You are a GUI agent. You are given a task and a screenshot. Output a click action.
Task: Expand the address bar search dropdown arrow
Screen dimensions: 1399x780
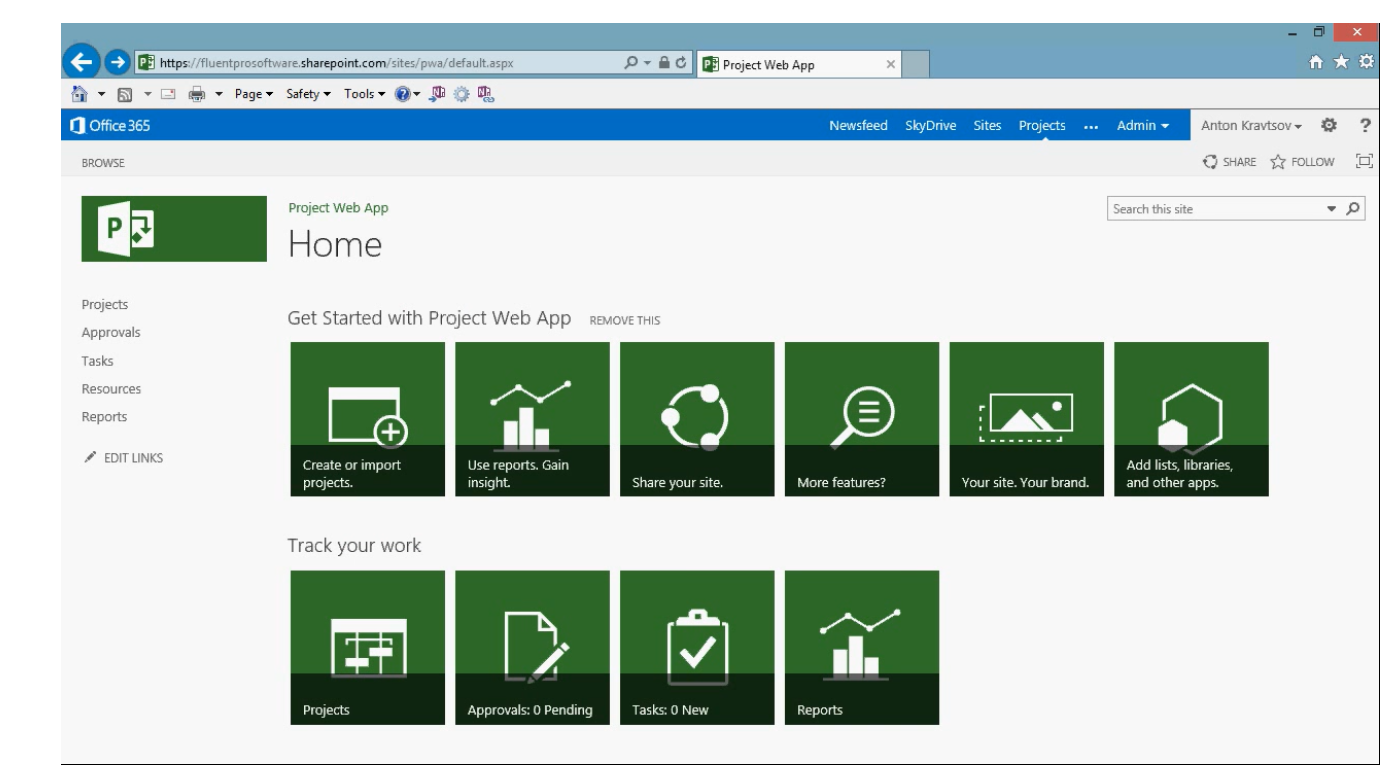click(647, 63)
